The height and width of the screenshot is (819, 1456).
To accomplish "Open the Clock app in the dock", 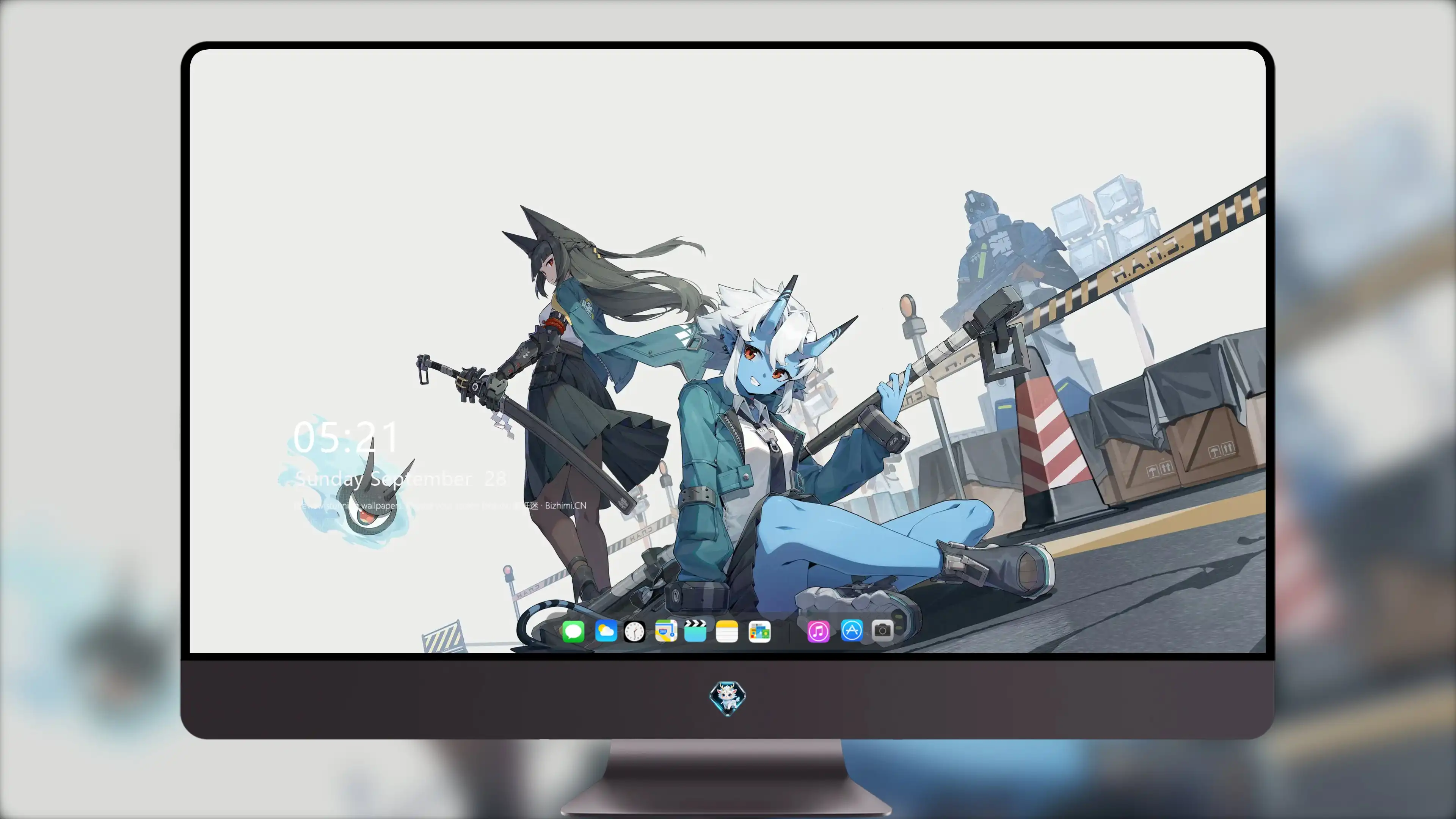I will pyautogui.click(x=634, y=631).
